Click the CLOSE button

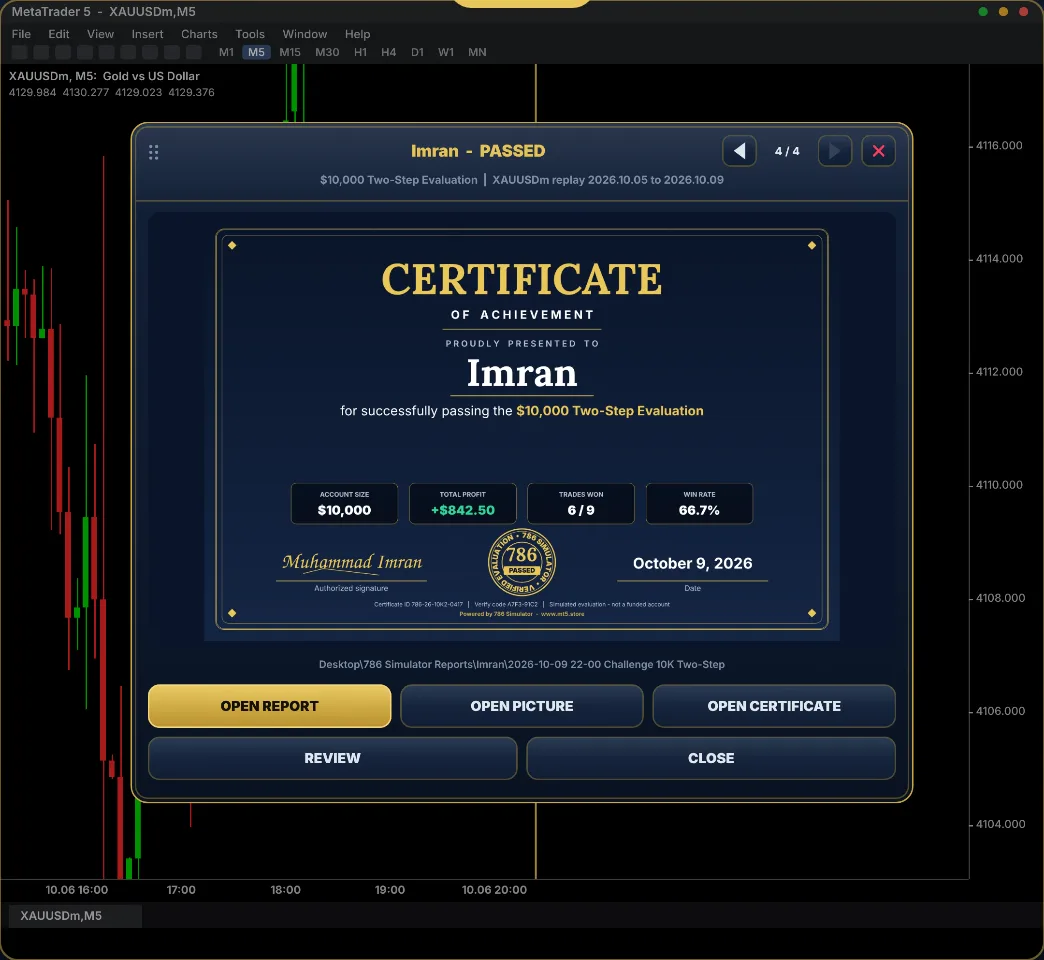tap(711, 758)
